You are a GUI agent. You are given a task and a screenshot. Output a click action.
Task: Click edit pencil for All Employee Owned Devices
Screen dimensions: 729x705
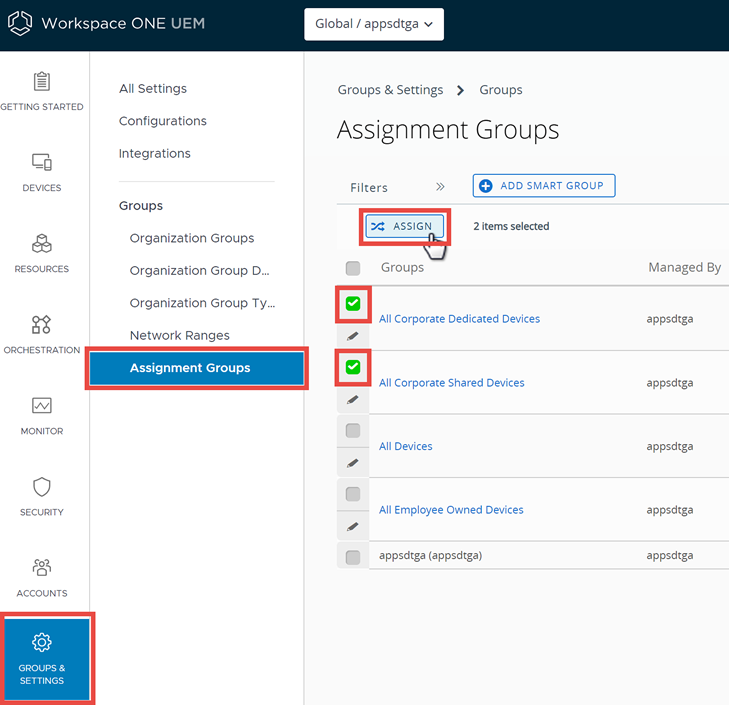[x=353, y=527]
